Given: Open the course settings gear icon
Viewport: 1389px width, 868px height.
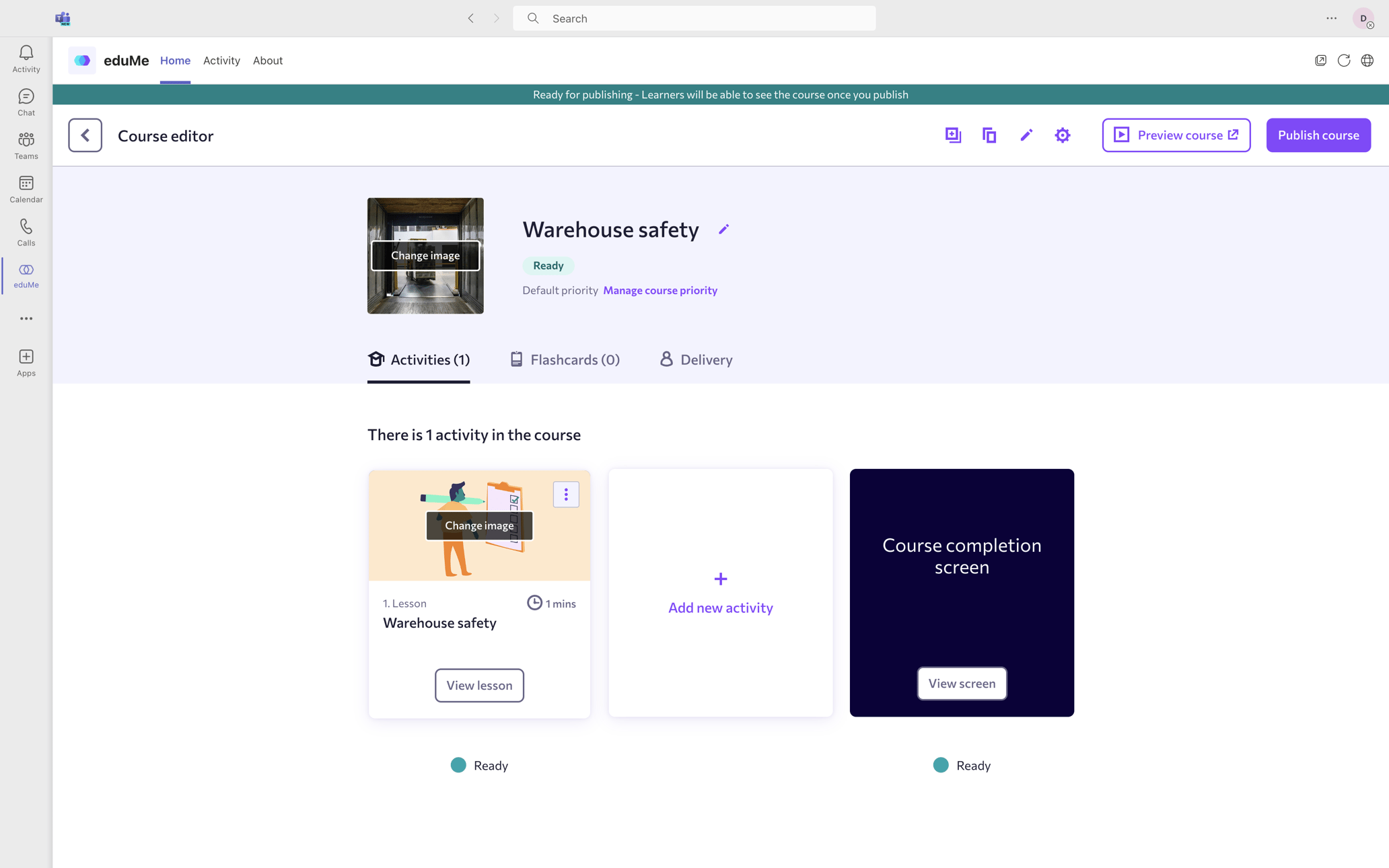Looking at the screenshot, I should [1062, 135].
